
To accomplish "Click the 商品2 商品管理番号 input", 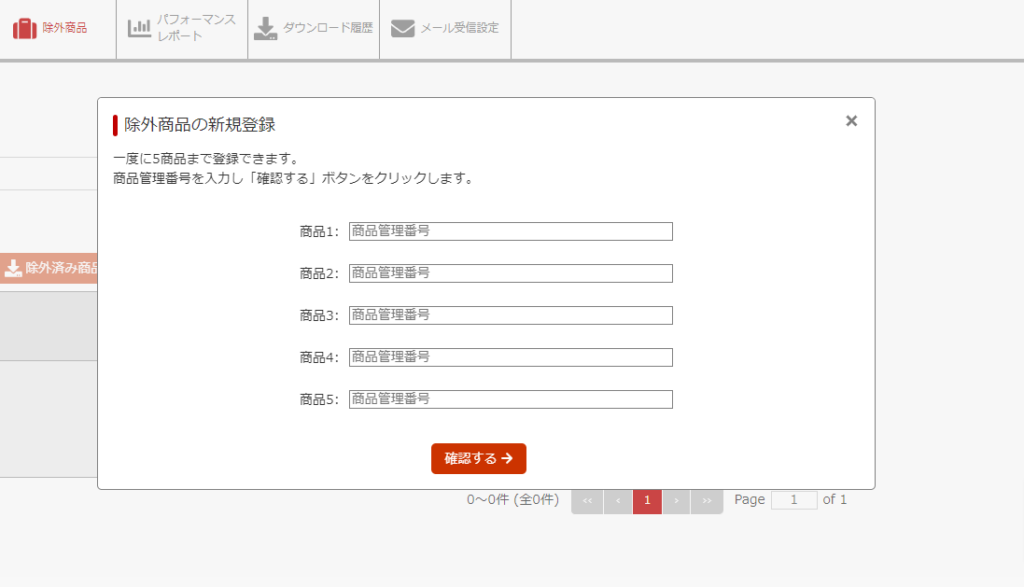I will [510, 273].
